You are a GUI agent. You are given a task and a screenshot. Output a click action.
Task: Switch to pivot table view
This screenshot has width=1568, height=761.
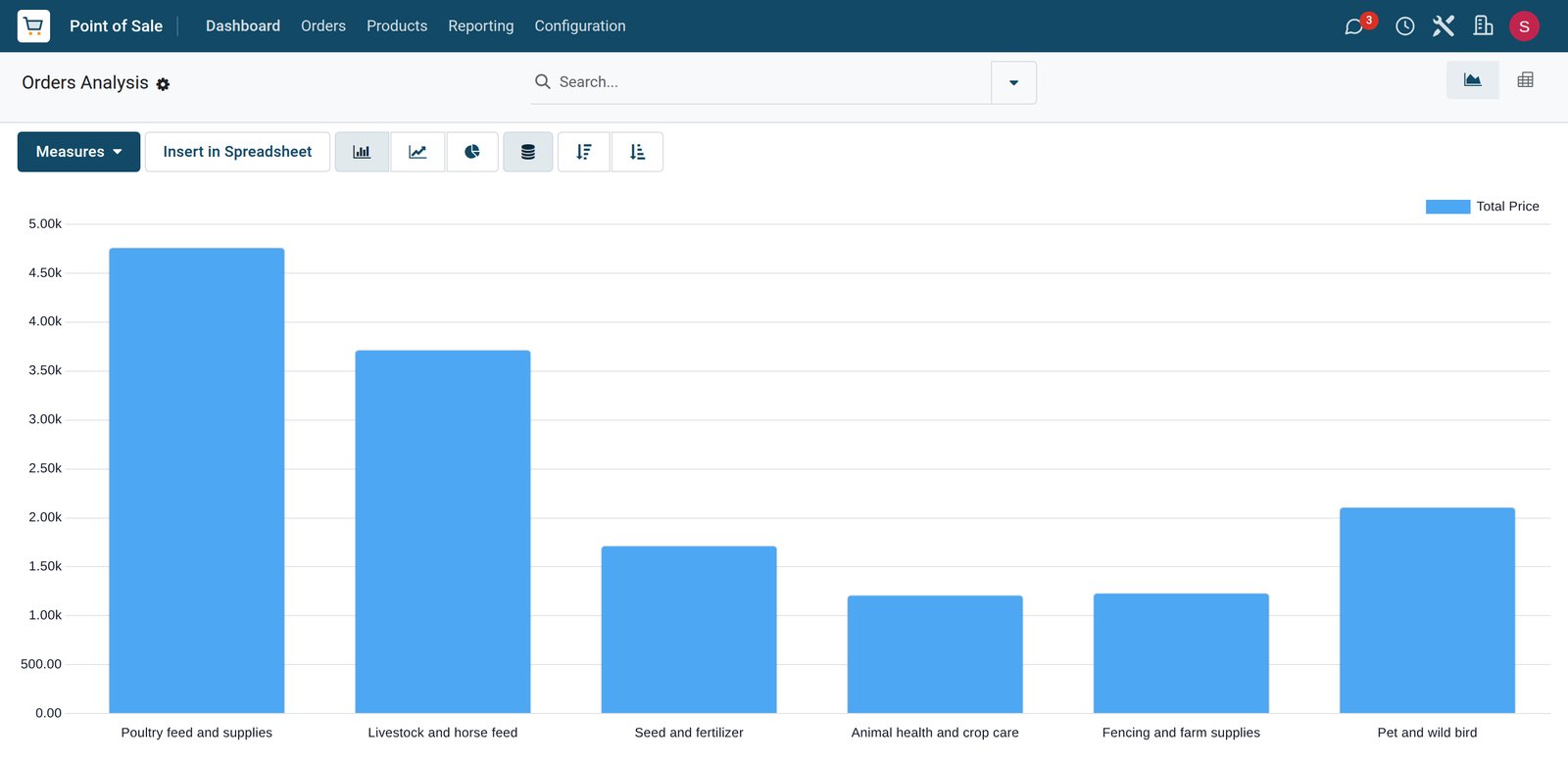[x=1525, y=80]
